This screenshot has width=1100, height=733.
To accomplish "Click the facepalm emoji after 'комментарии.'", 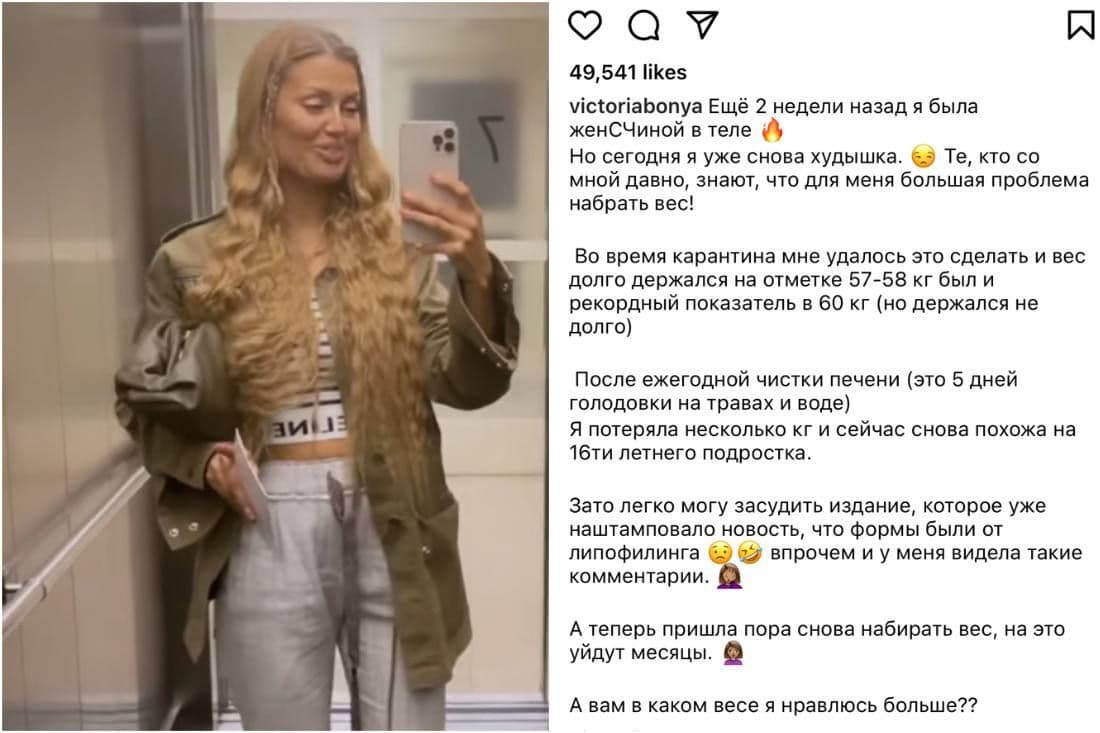I will click(729, 577).
